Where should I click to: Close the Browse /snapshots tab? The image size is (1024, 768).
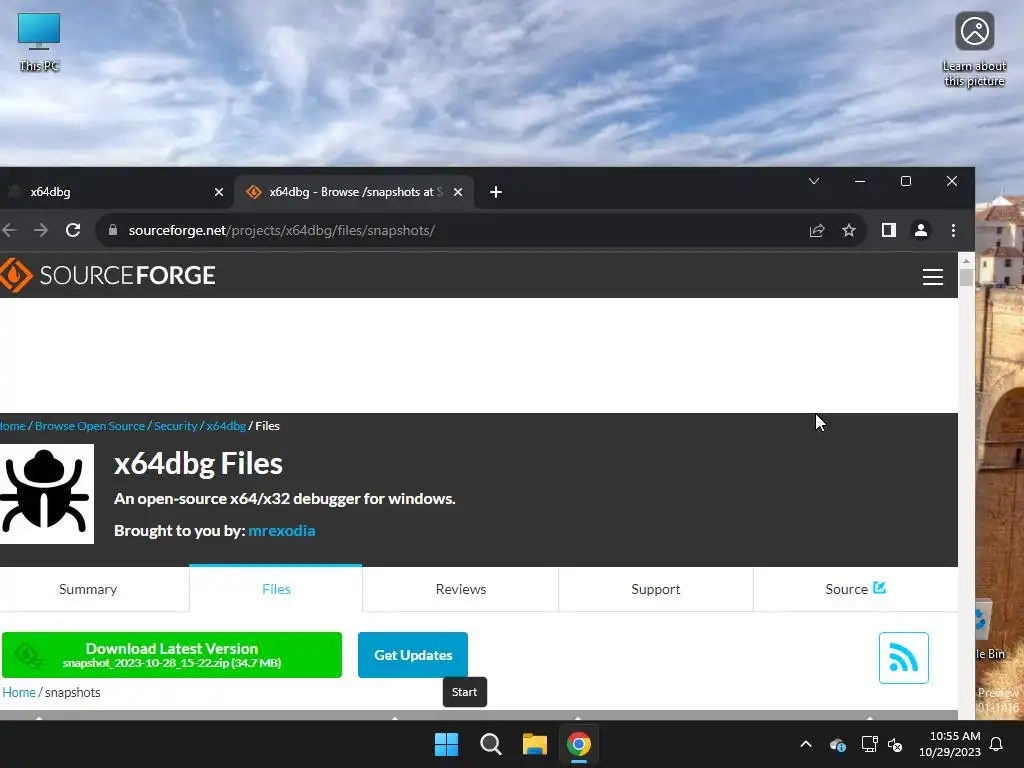pyautogui.click(x=458, y=192)
